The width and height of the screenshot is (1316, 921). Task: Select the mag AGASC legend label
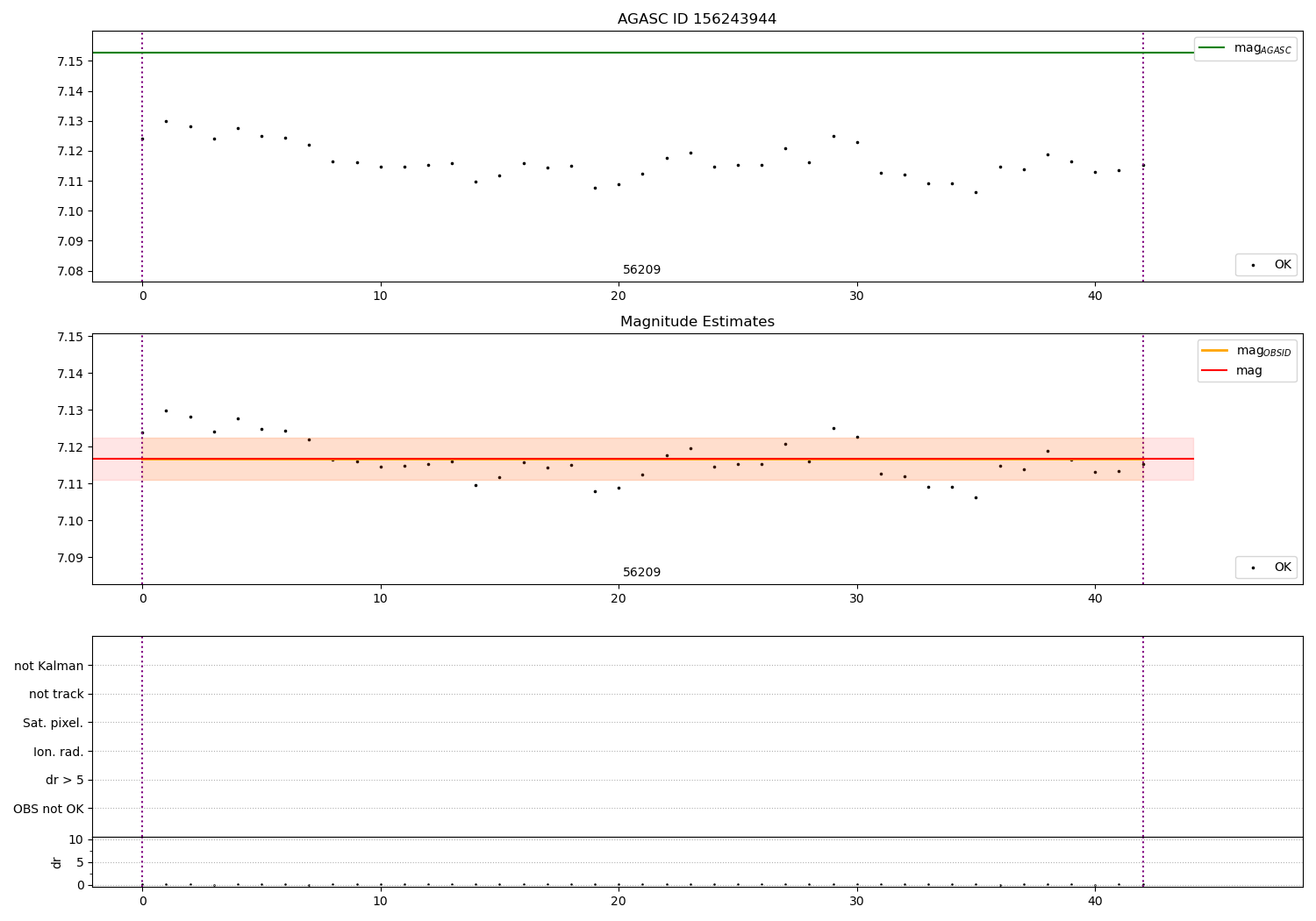click(x=1262, y=49)
